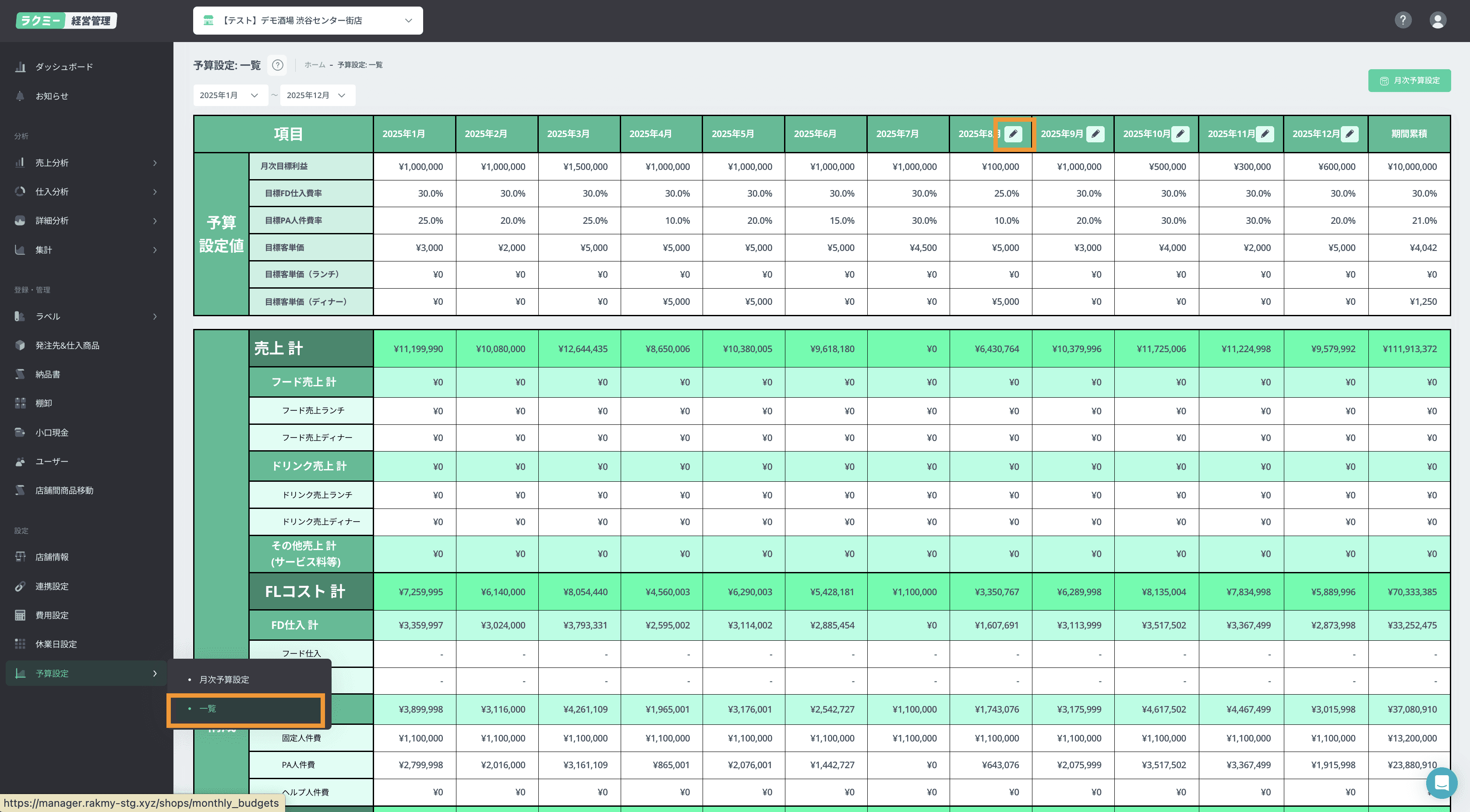Select 一覧 in the submenu
The width and height of the screenshot is (1470, 812).
[x=208, y=709]
